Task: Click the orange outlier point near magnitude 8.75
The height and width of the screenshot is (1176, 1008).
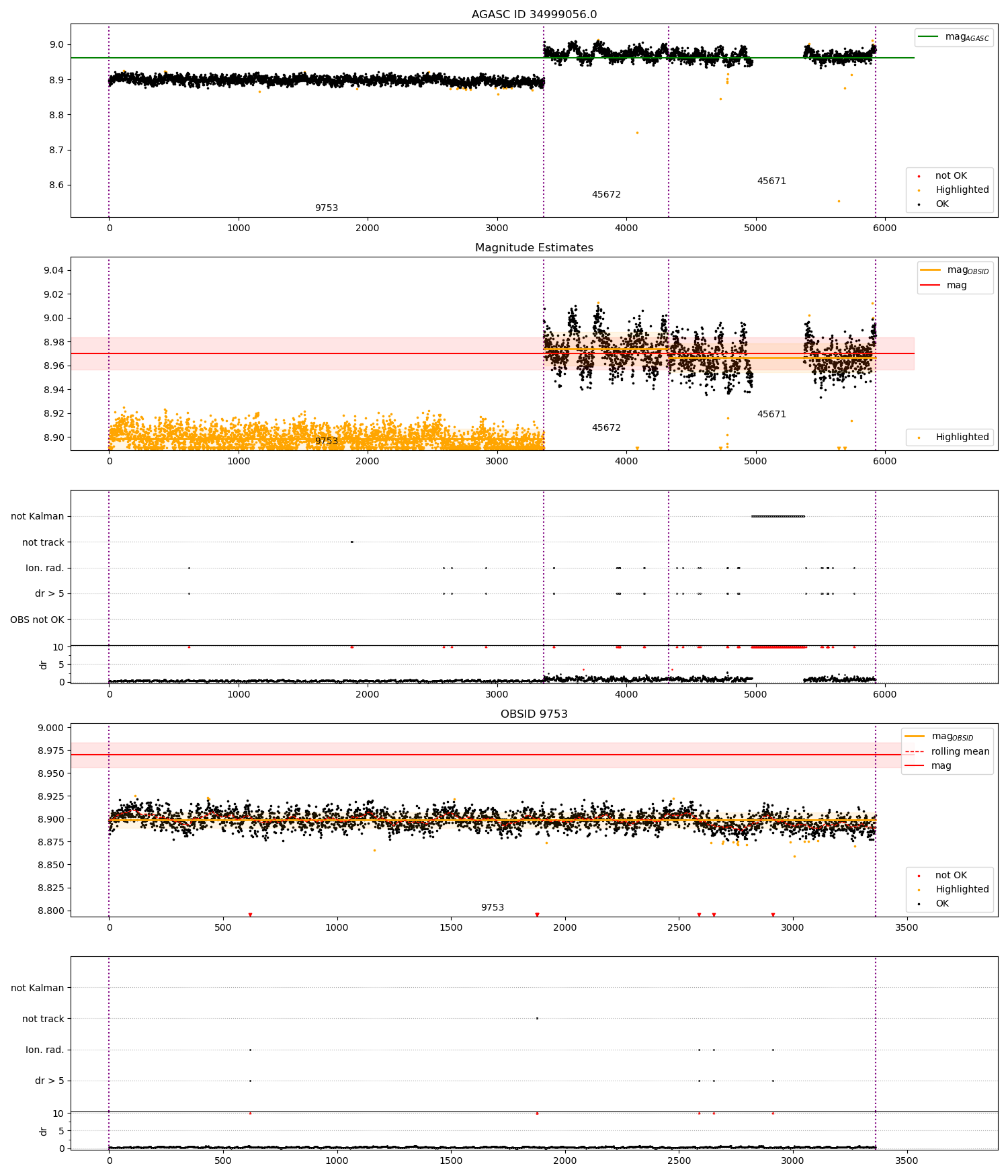Action: (637, 132)
